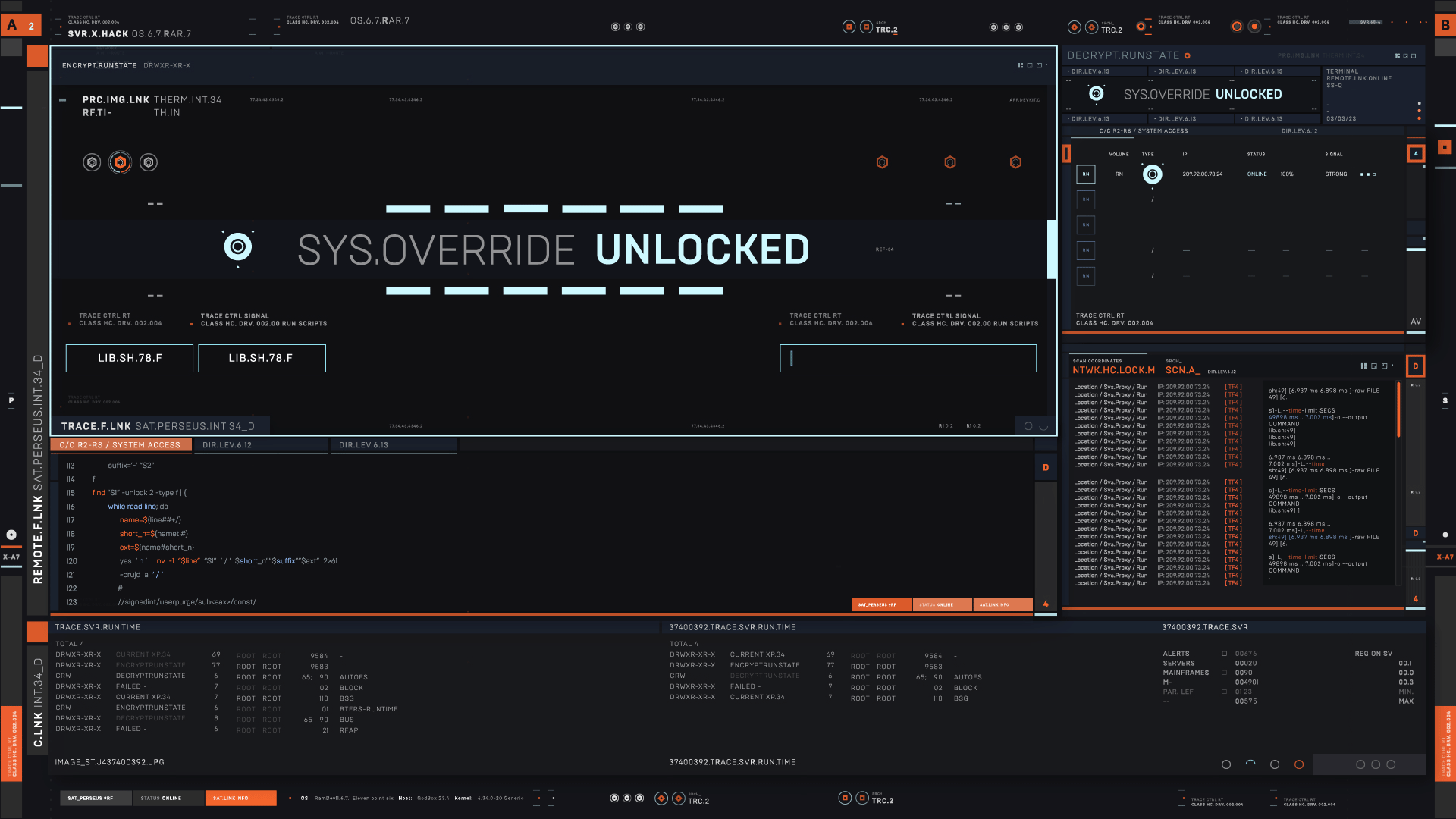The height and width of the screenshot is (819, 1456).
Task: Expand options in DECRYPT.RUNSTATE header corner
Action: [1420, 55]
